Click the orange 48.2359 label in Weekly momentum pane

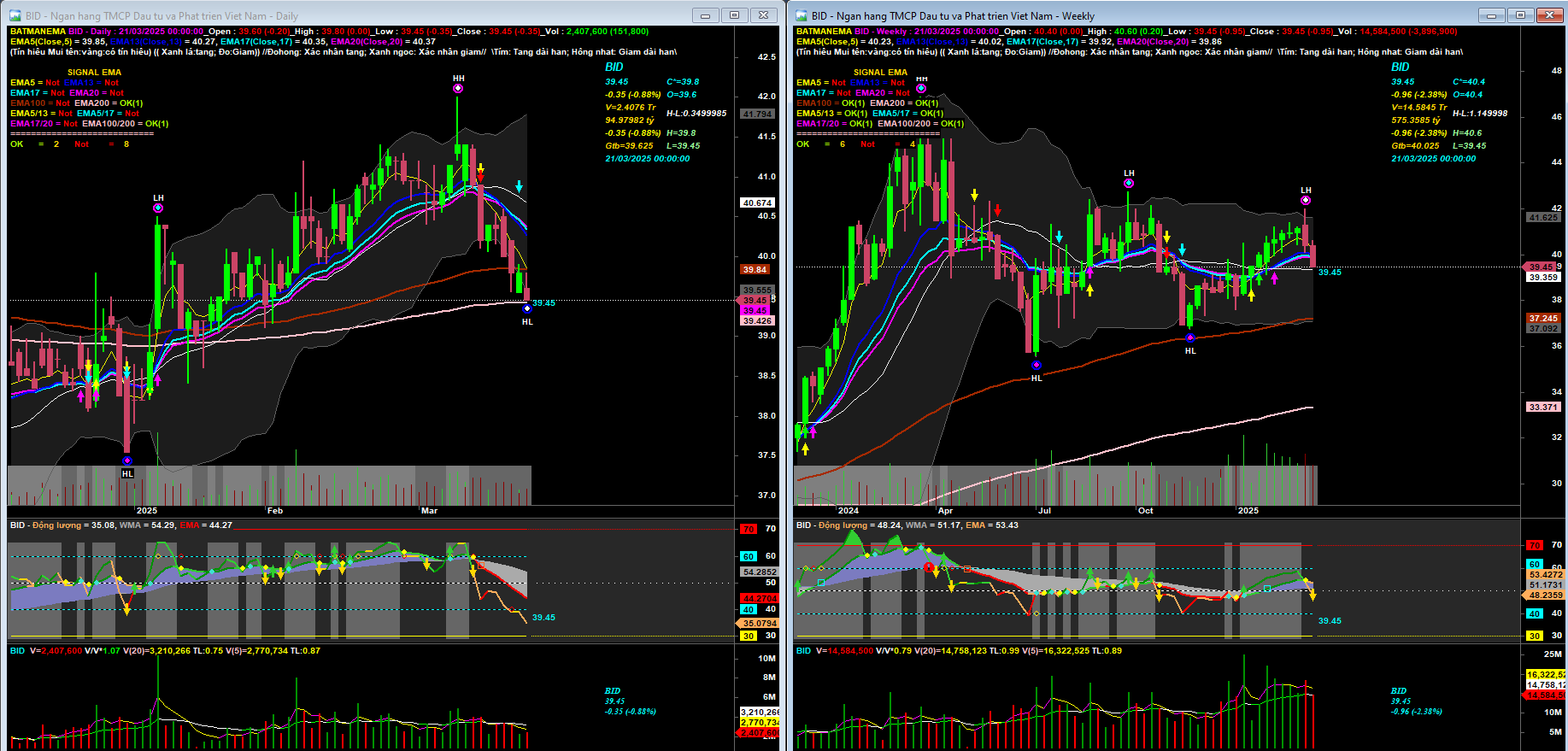[1545, 595]
